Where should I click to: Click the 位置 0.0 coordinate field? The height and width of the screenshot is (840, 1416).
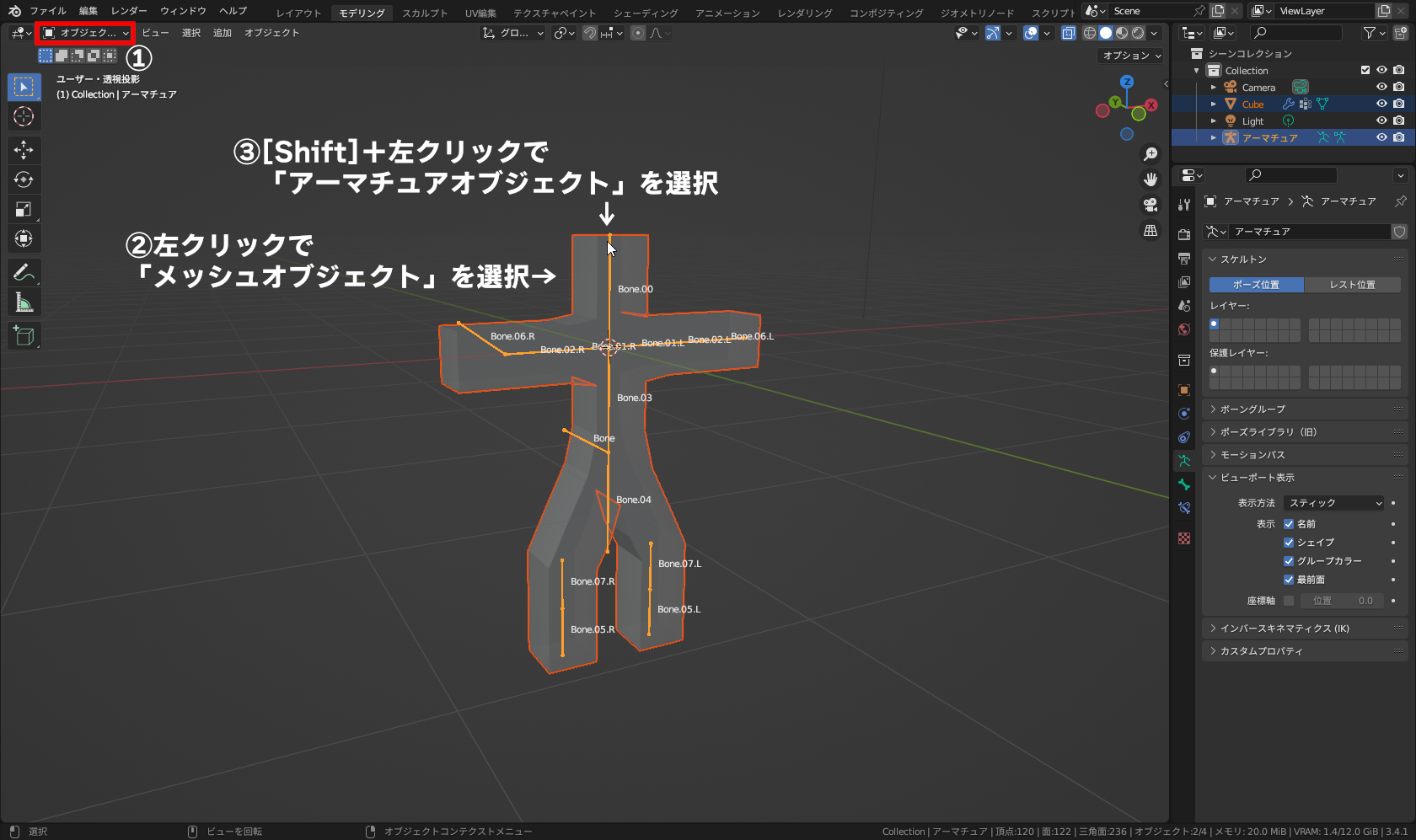pos(1344,600)
